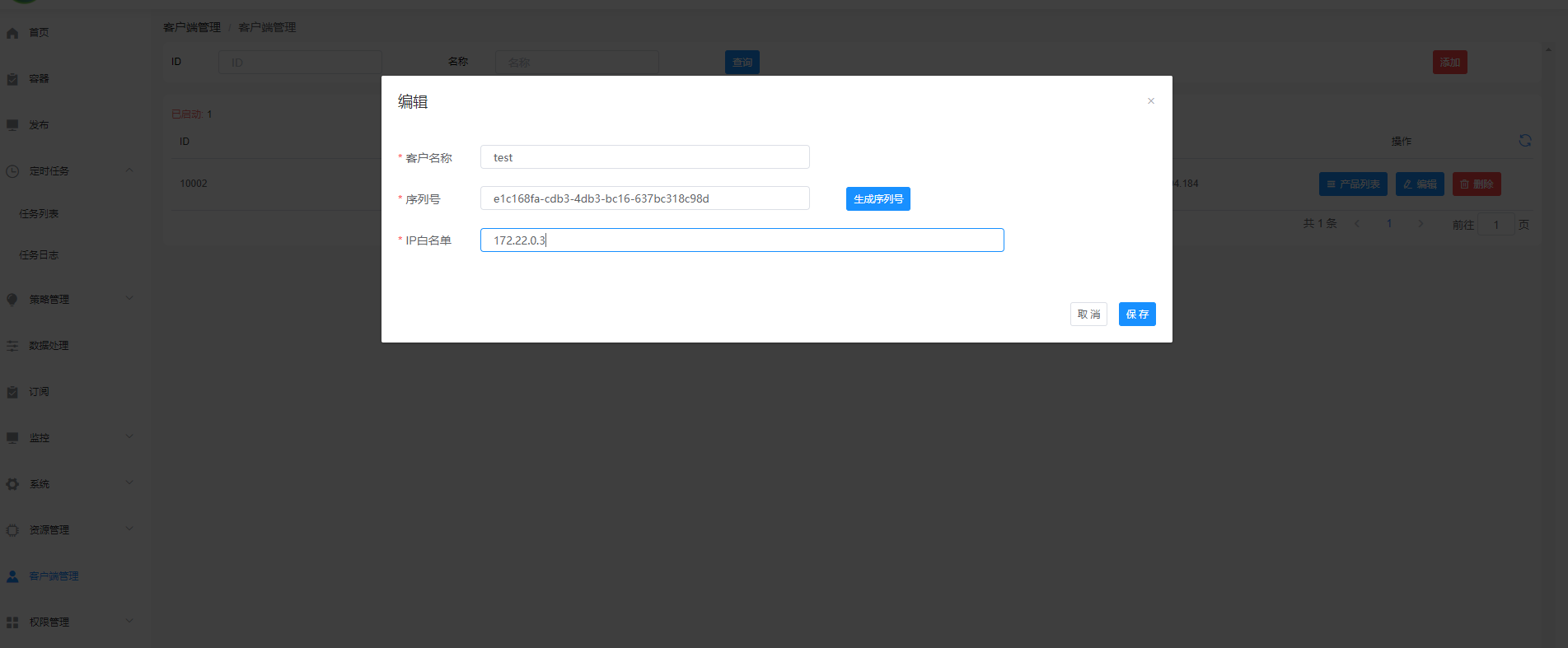The width and height of the screenshot is (1568, 648).
Task: Click the 生成序列号 button
Action: [878, 199]
